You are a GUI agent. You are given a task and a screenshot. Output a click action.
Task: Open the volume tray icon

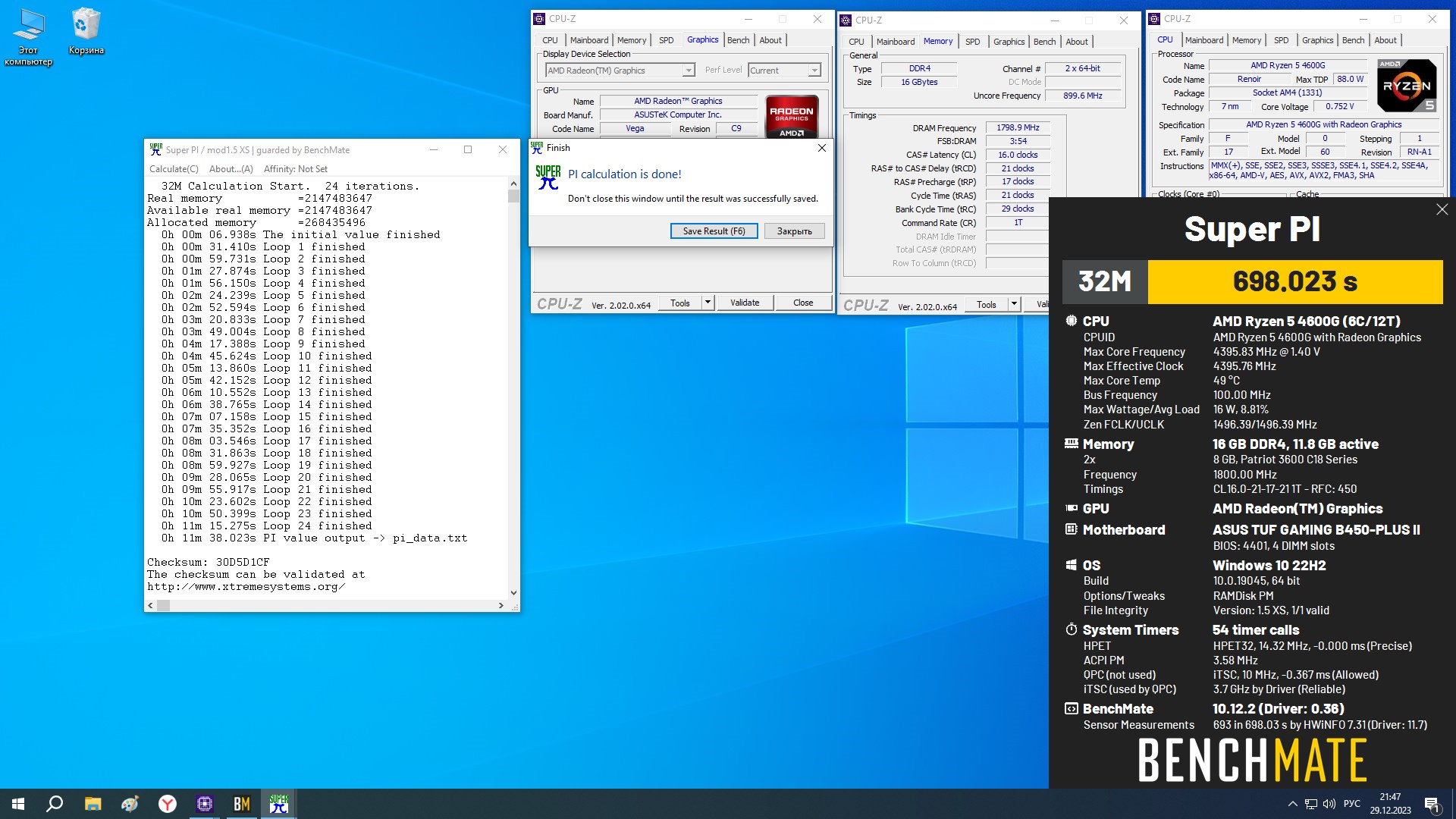pos(1329,804)
